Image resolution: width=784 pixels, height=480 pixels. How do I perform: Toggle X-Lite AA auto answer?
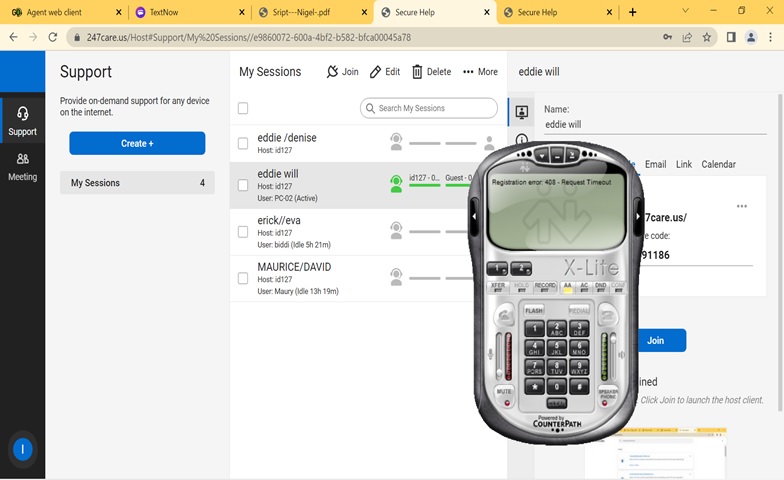click(568, 287)
